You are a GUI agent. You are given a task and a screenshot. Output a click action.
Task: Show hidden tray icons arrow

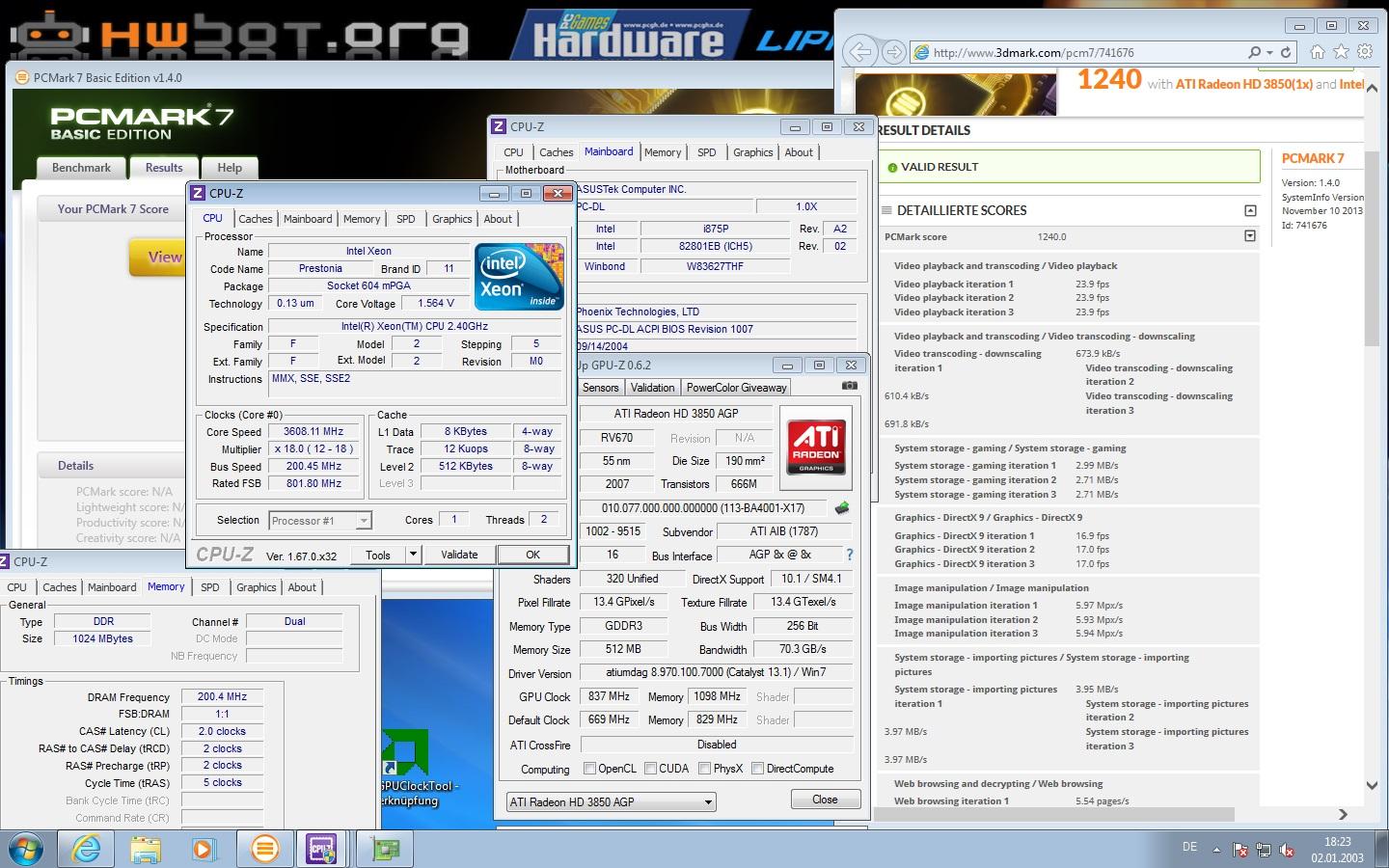tap(1216, 850)
